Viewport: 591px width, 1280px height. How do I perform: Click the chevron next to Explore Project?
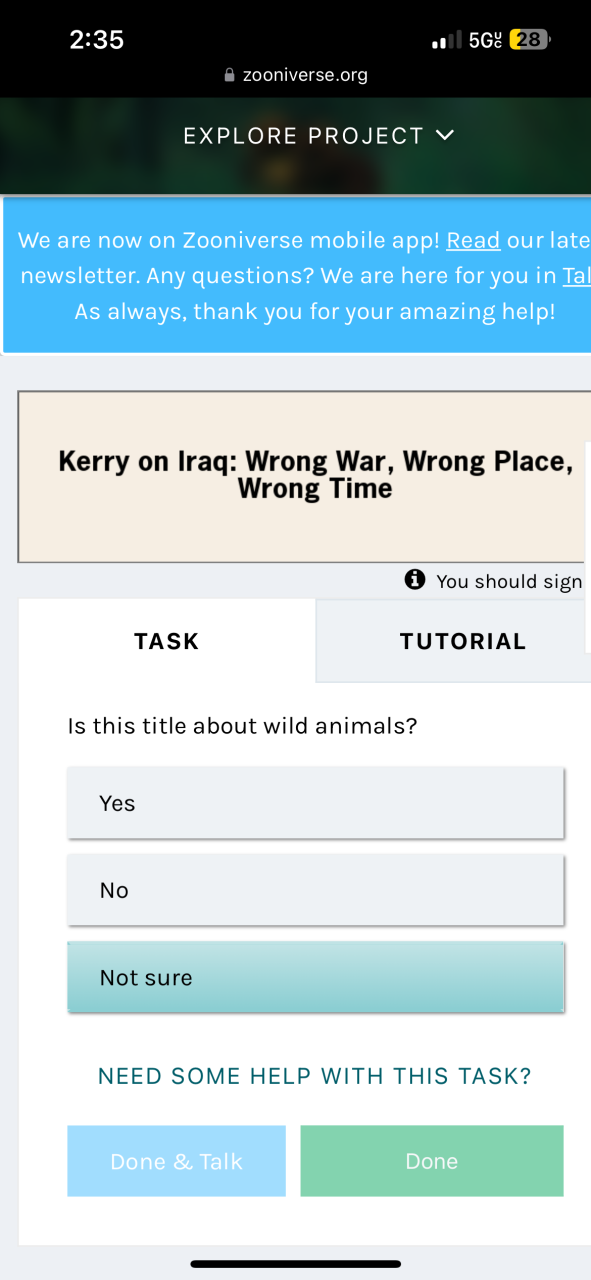[445, 135]
